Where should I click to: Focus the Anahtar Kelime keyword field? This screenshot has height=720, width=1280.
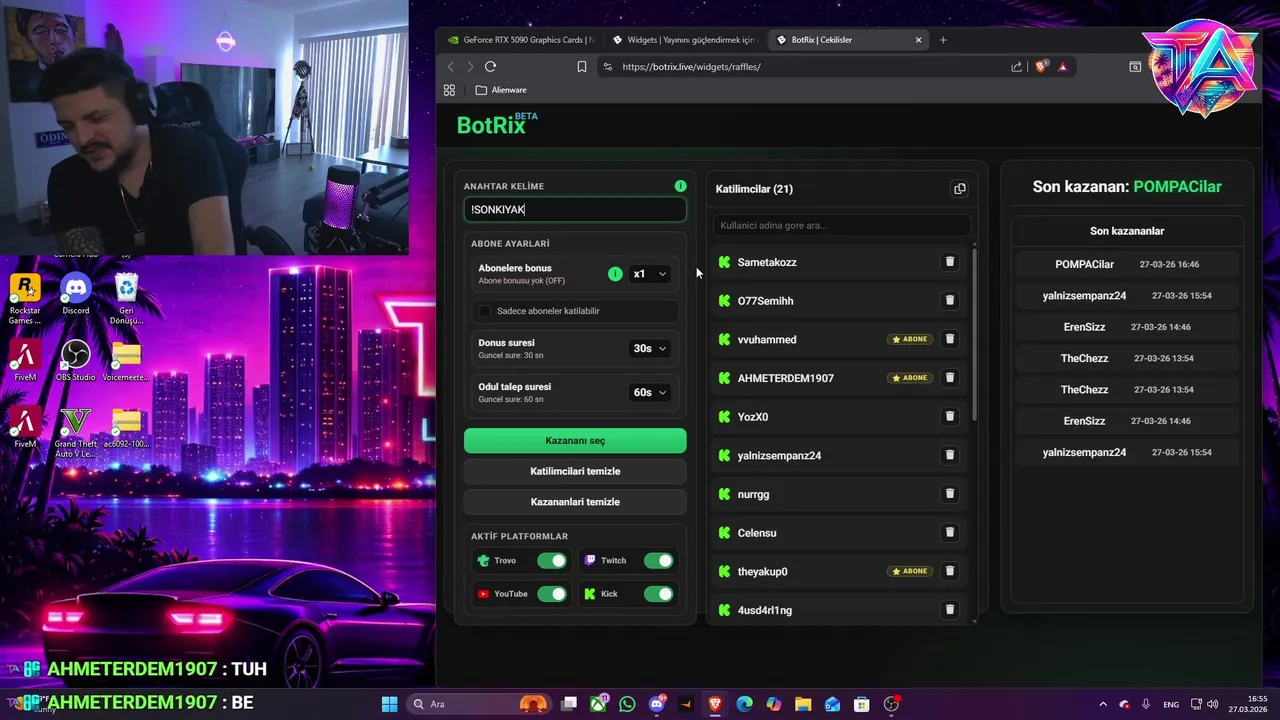point(575,209)
